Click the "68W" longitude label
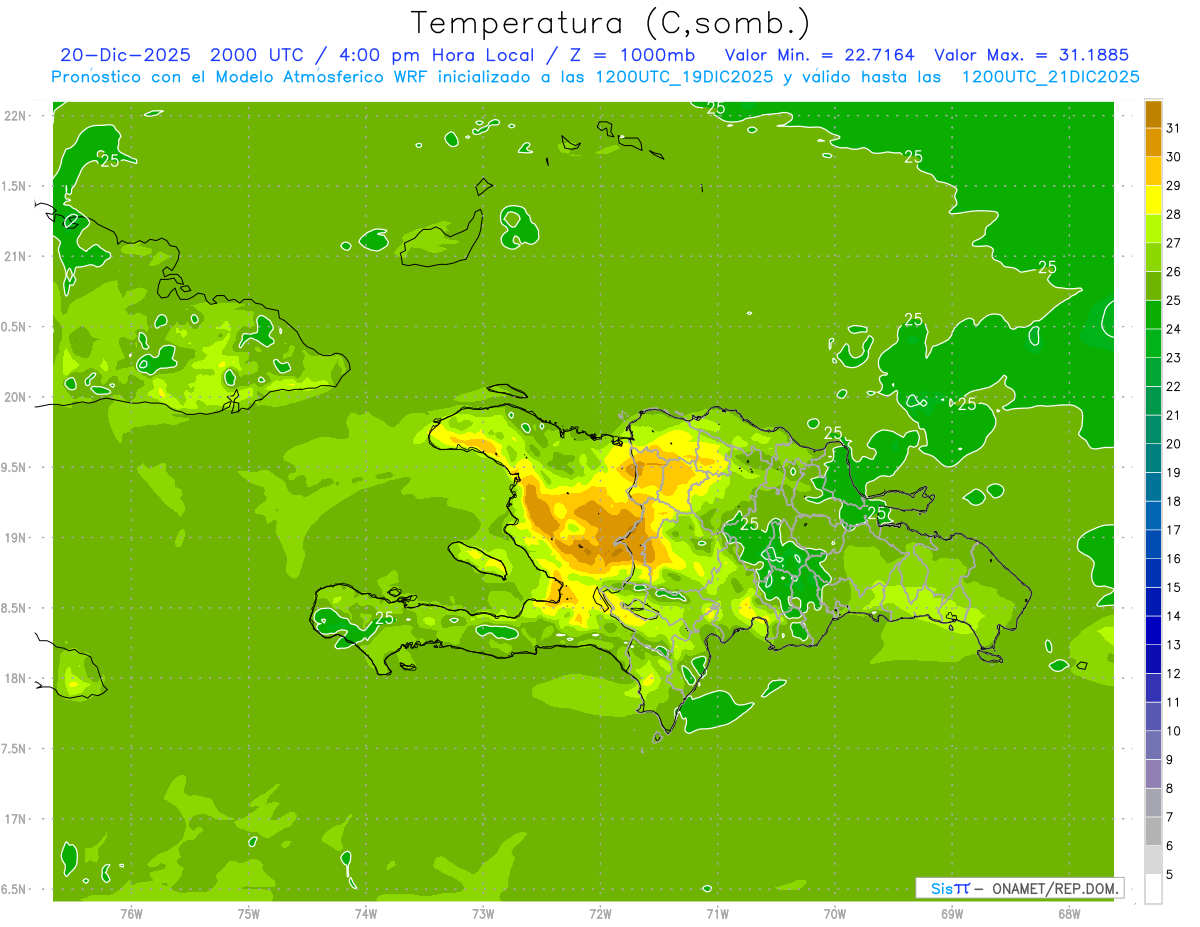The height and width of the screenshot is (927, 1200). (1069, 913)
